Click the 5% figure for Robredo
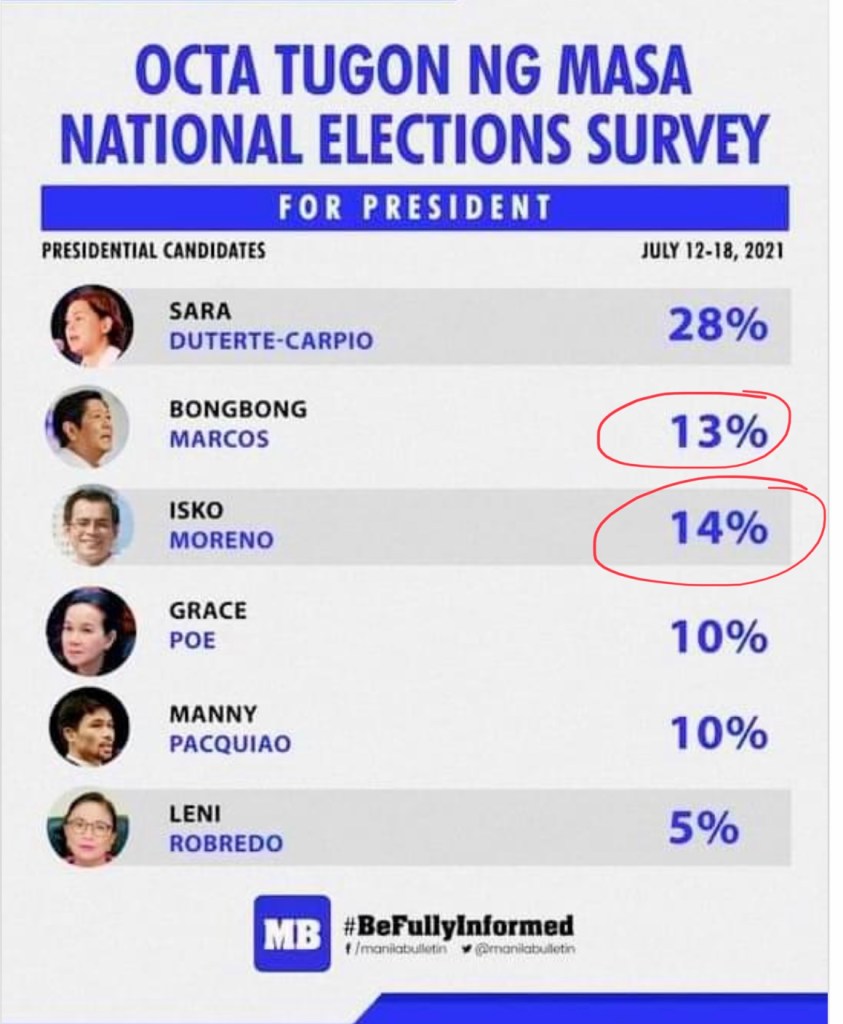Viewport: 843px width, 1024px height. pos(703,829)
